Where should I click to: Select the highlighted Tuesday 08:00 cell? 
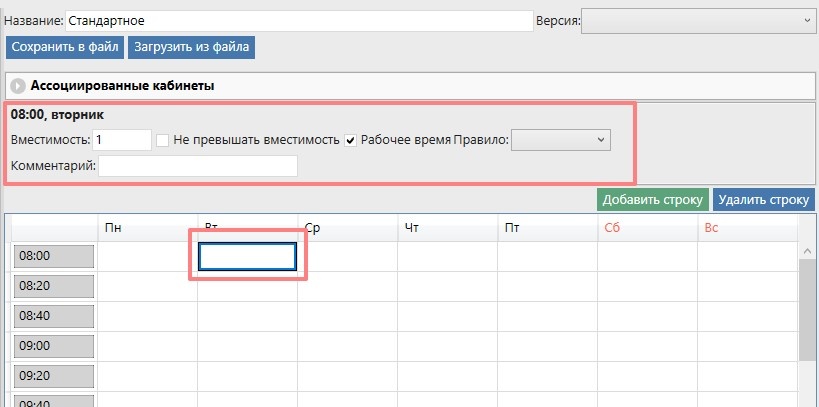tap(247, 257)
